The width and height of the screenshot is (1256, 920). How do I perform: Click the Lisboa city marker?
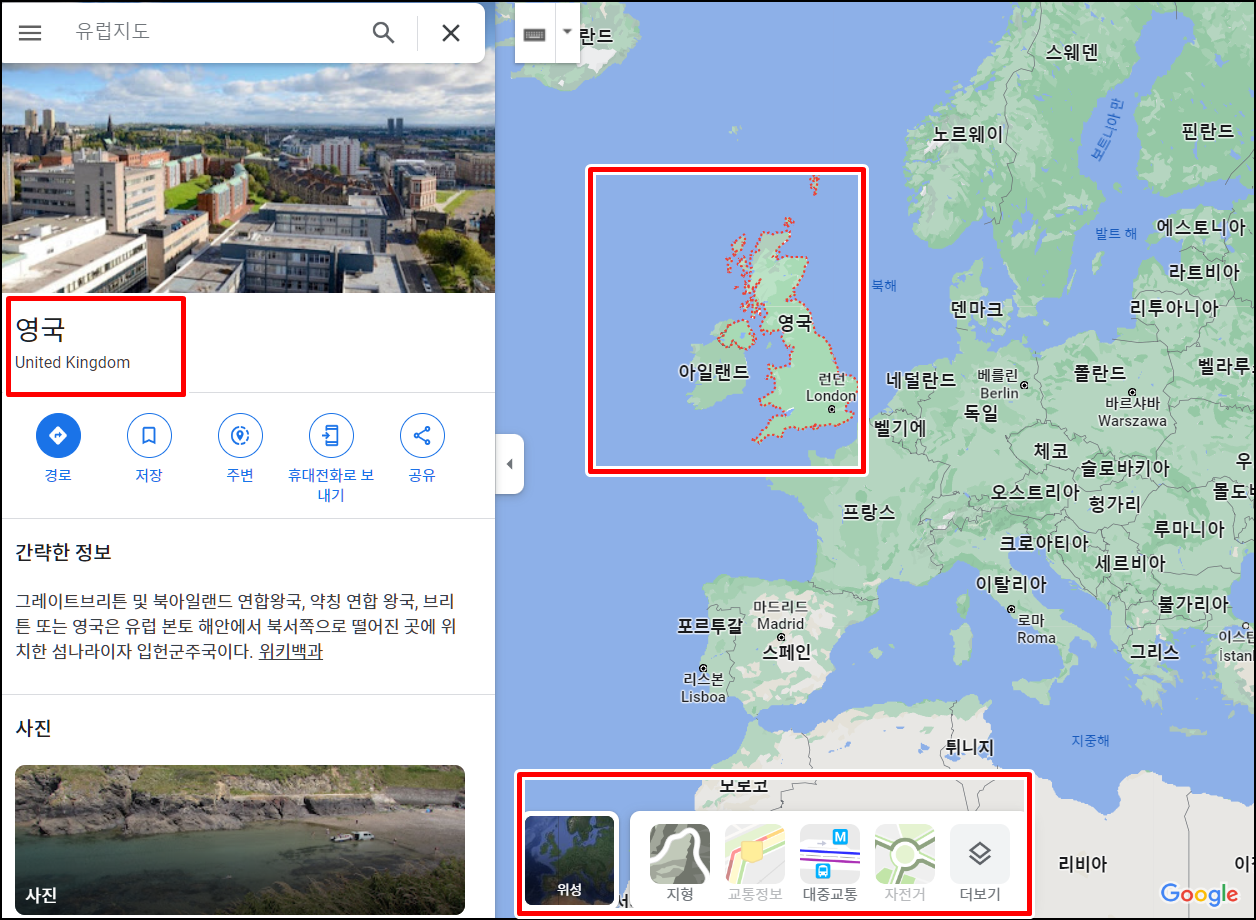(x=704, y=668)
